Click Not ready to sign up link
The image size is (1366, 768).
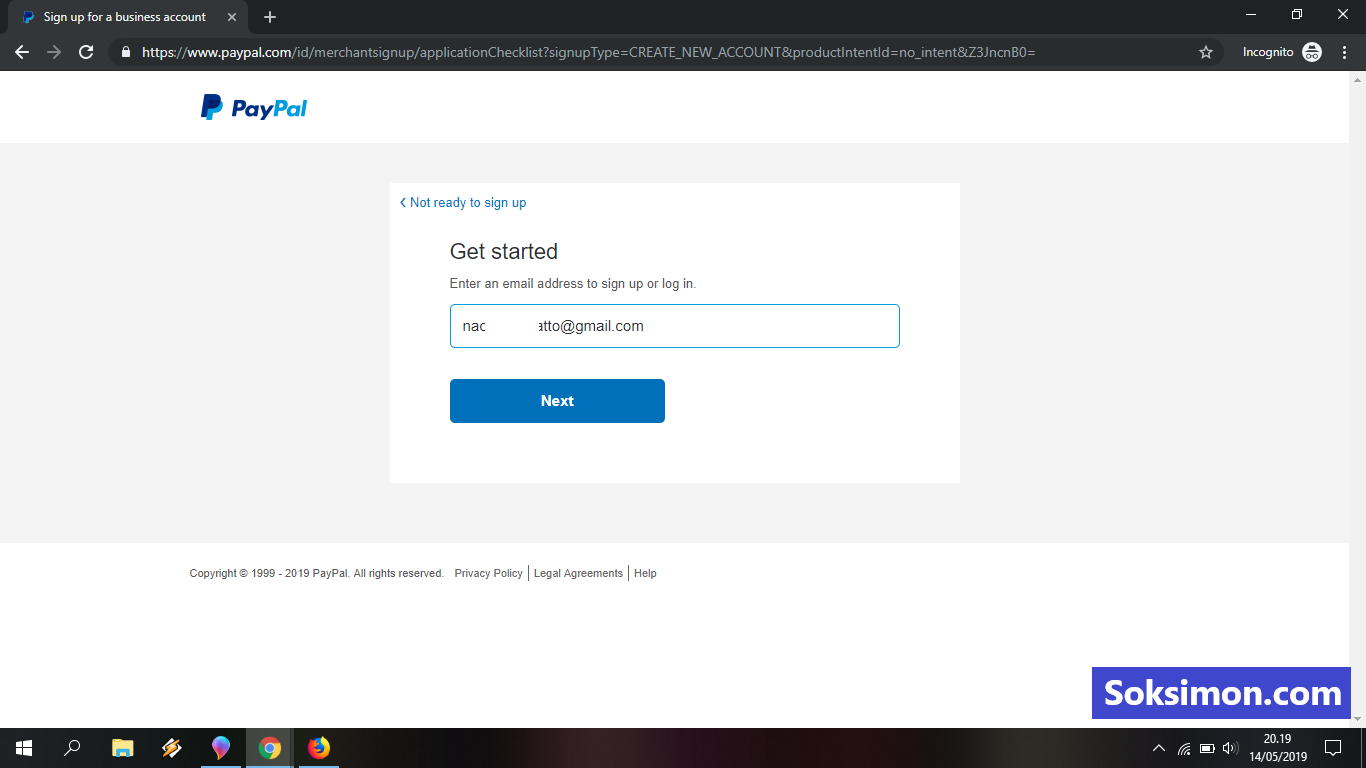pyautogui.click(x=463, y=203)
